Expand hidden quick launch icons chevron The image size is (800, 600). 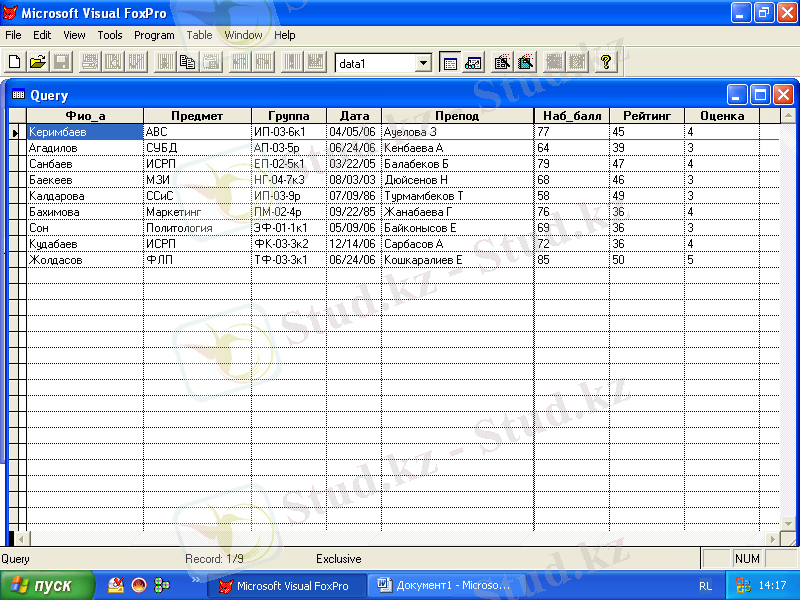click(195, 578)
